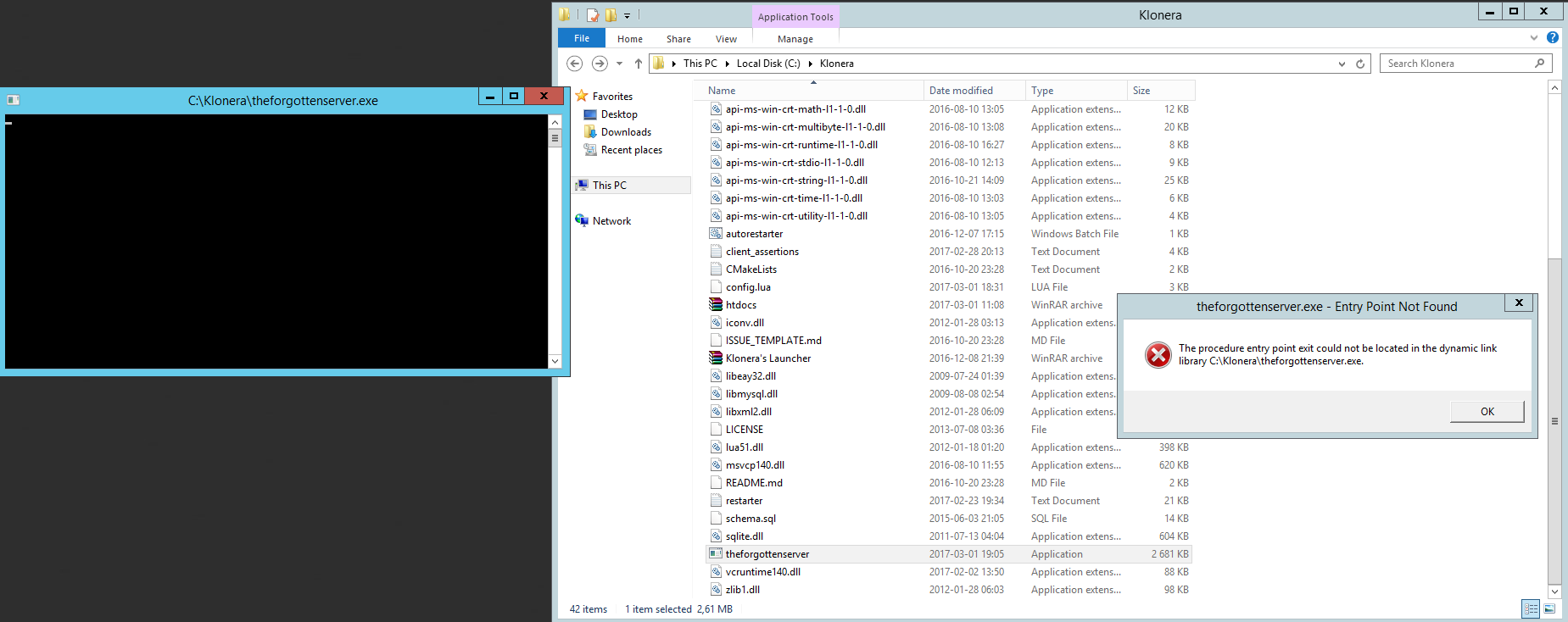The image size is (1568, 622).
Task: Select the schema.sql file icon
Action: (x=716, y=519)
